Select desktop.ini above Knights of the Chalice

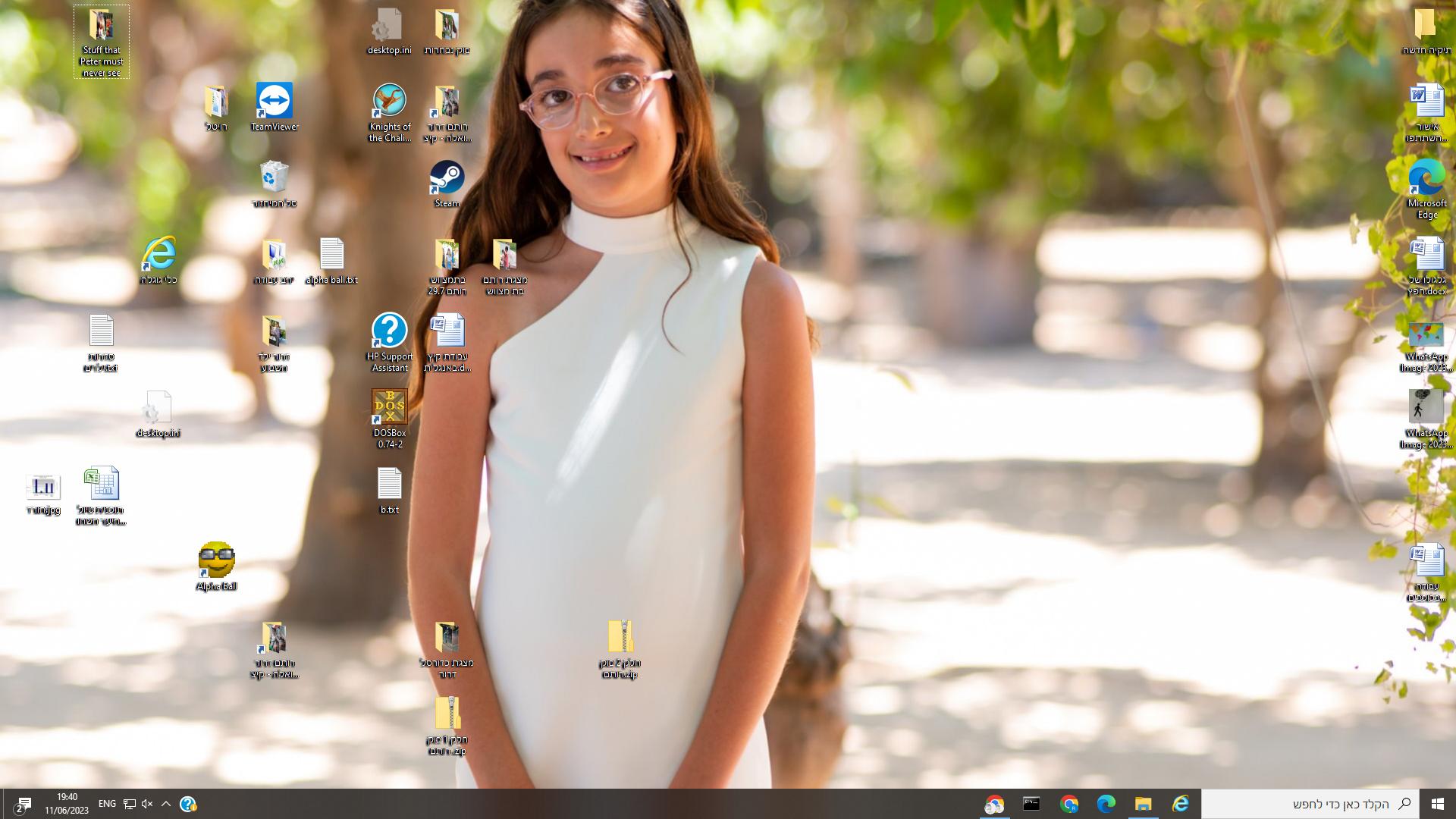389,31
